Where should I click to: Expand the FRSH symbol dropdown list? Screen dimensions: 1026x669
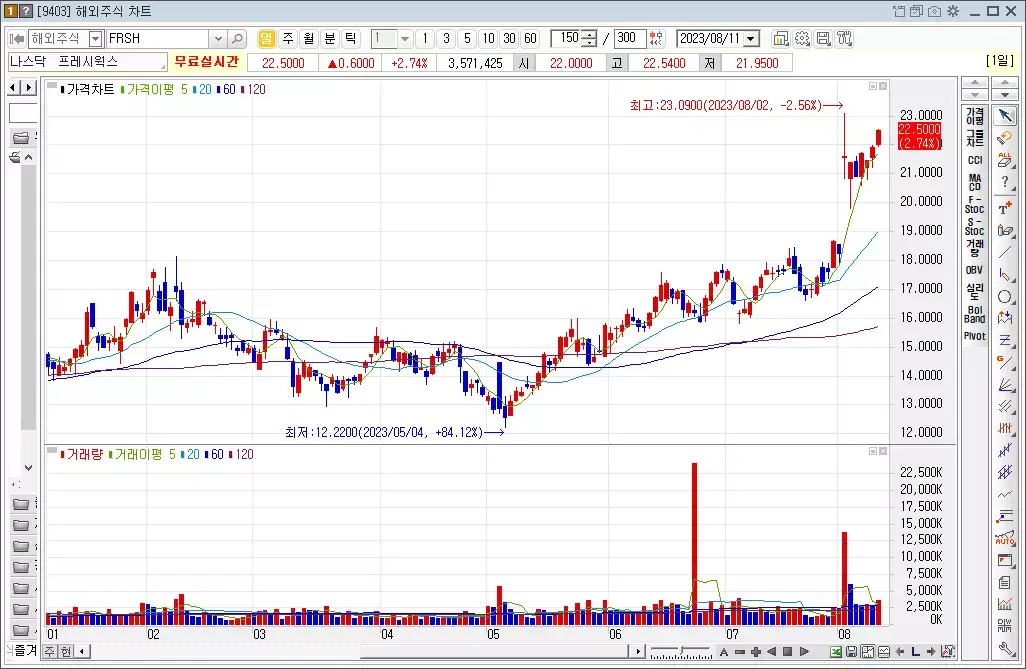[219, 39]
